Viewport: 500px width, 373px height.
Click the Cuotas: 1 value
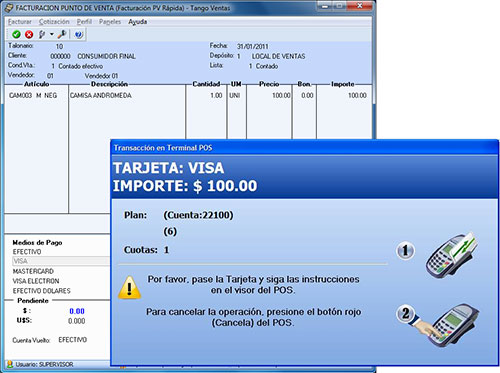(x=166, y=250)
